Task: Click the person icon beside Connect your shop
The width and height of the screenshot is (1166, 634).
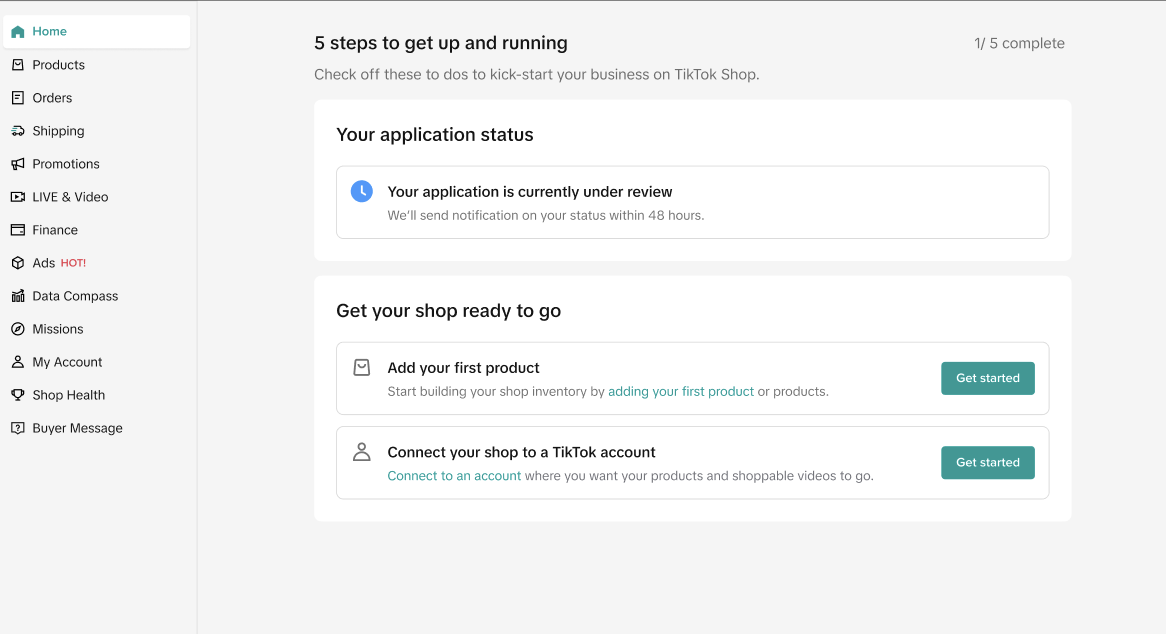Action: [362, 452]
